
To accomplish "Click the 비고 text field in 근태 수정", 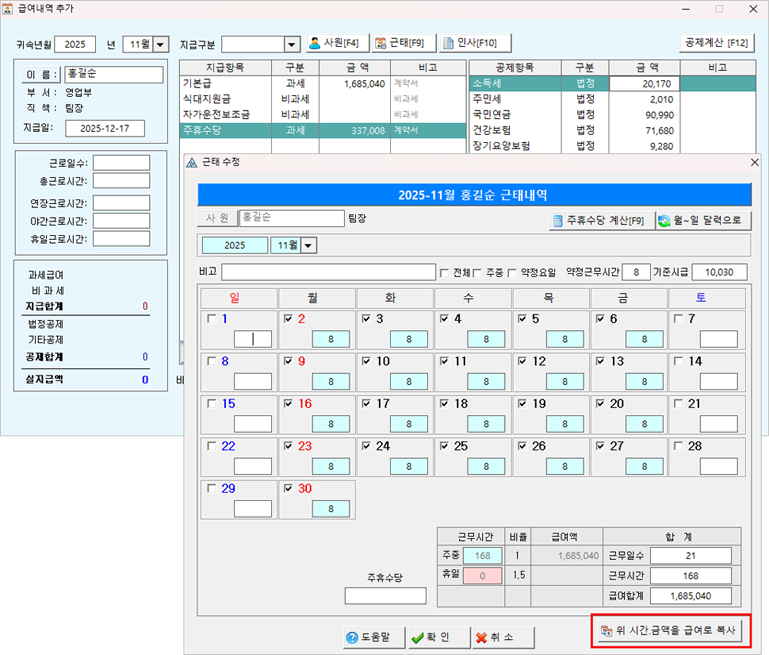I will click(x=329, y=272).
